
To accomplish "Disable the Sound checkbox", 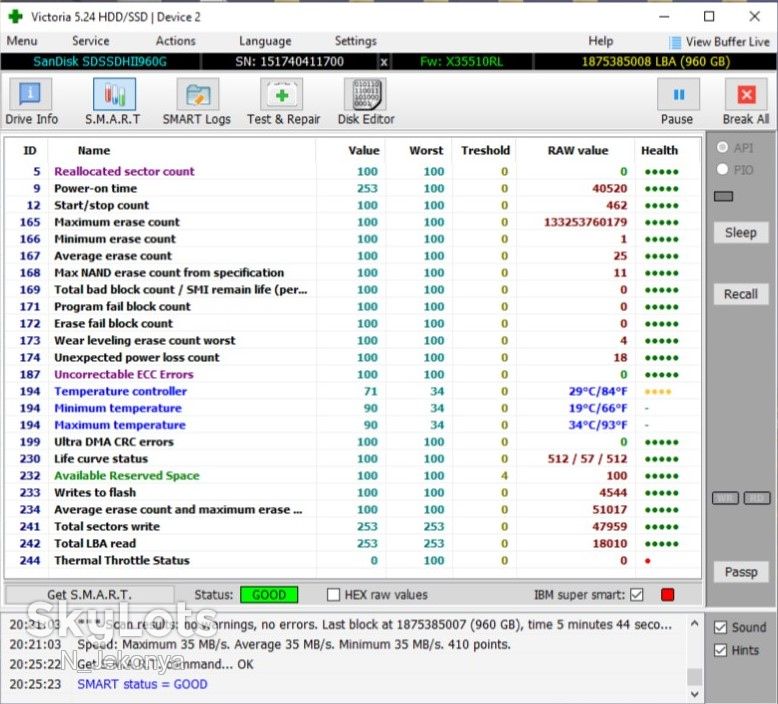I will tap(720, 627).
